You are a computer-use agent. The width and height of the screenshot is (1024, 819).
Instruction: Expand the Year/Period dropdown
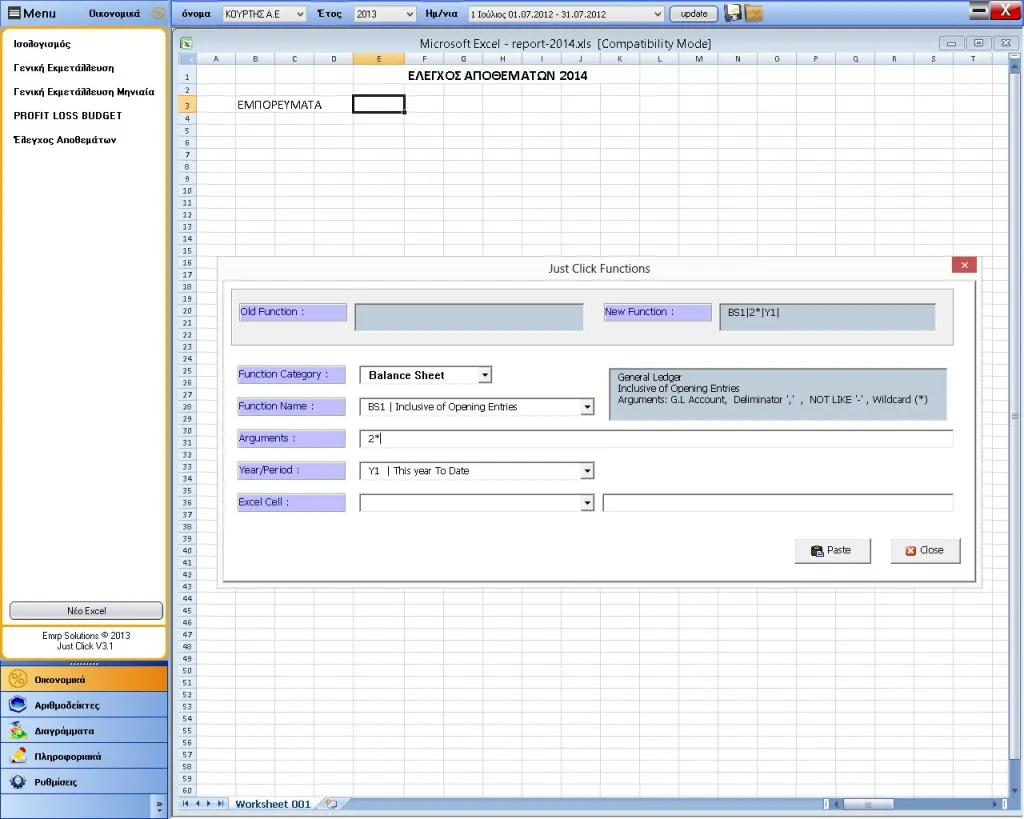pyautogui.click(x=587, y=471)
